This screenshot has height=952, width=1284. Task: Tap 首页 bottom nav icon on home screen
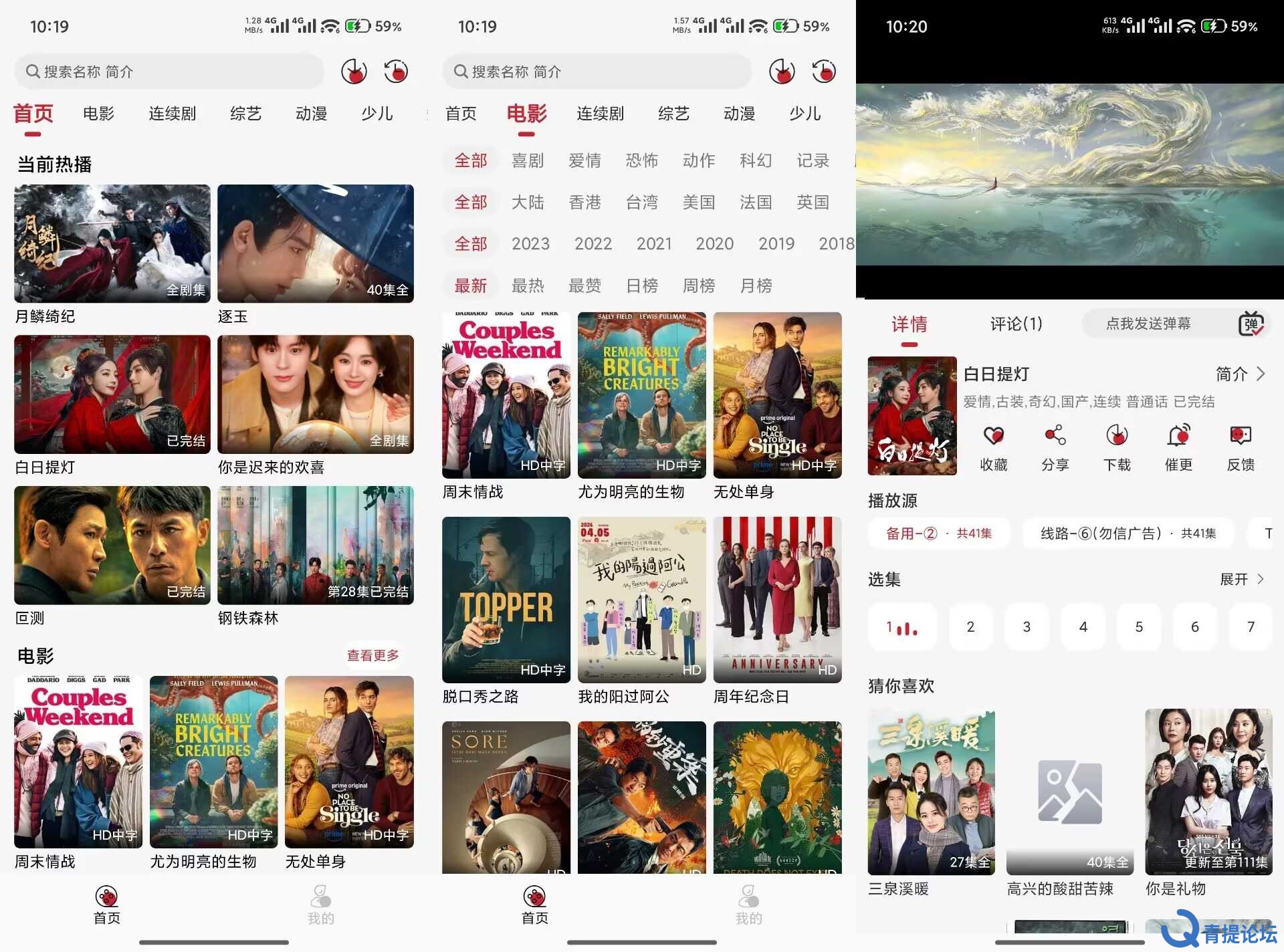pos(106,896)
